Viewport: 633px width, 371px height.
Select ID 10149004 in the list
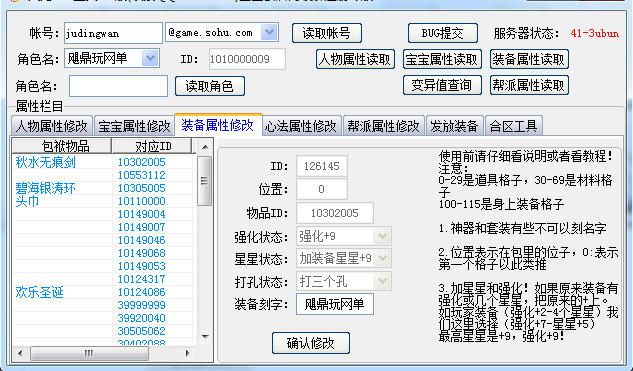pos(142,214)
